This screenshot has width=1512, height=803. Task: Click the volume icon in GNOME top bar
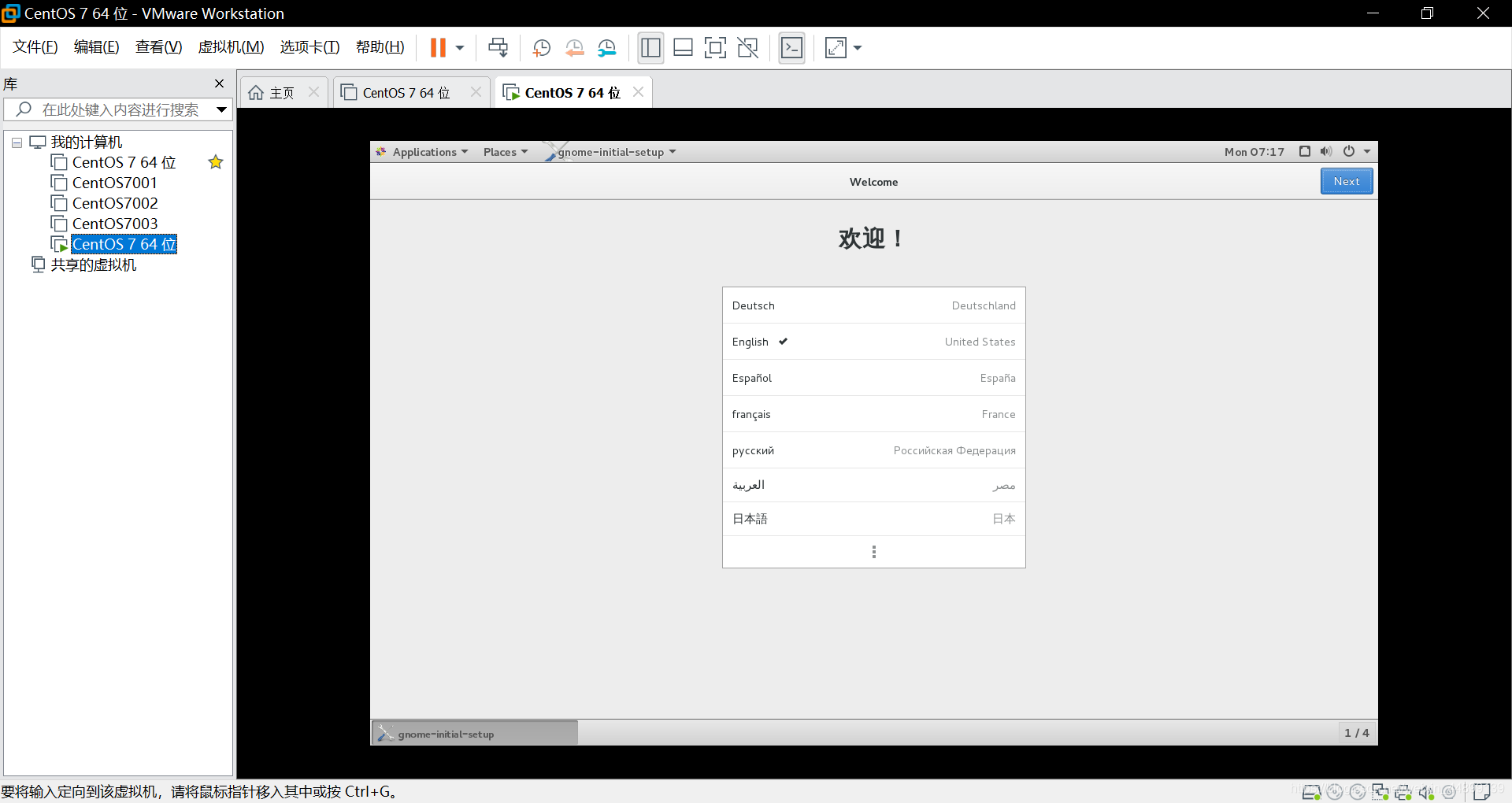1326,151
